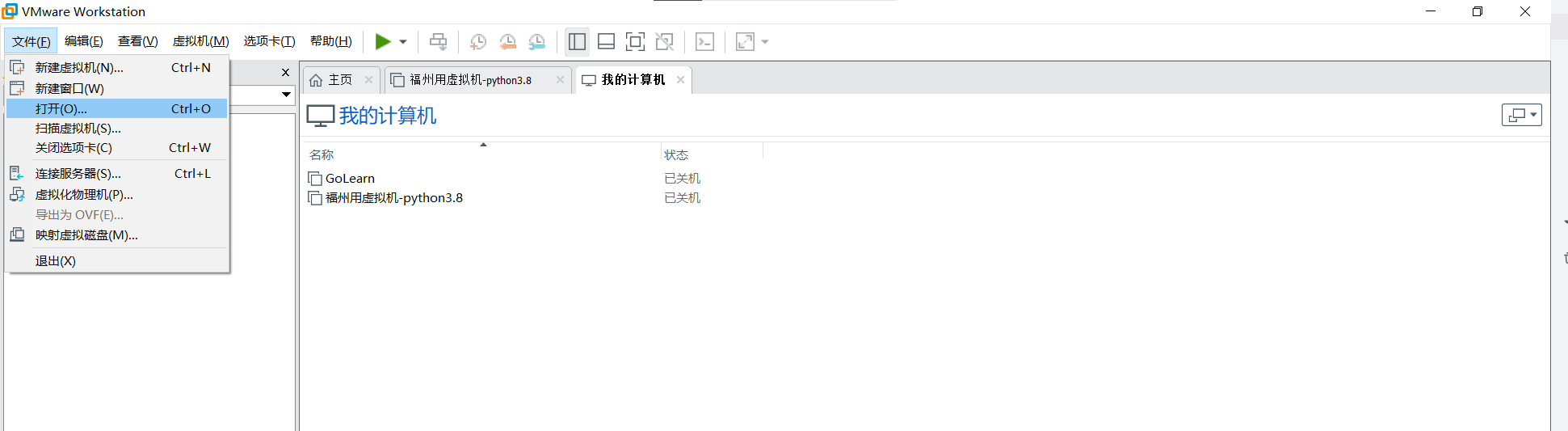Click the Unity mode toolbar icon

[664, 41]
